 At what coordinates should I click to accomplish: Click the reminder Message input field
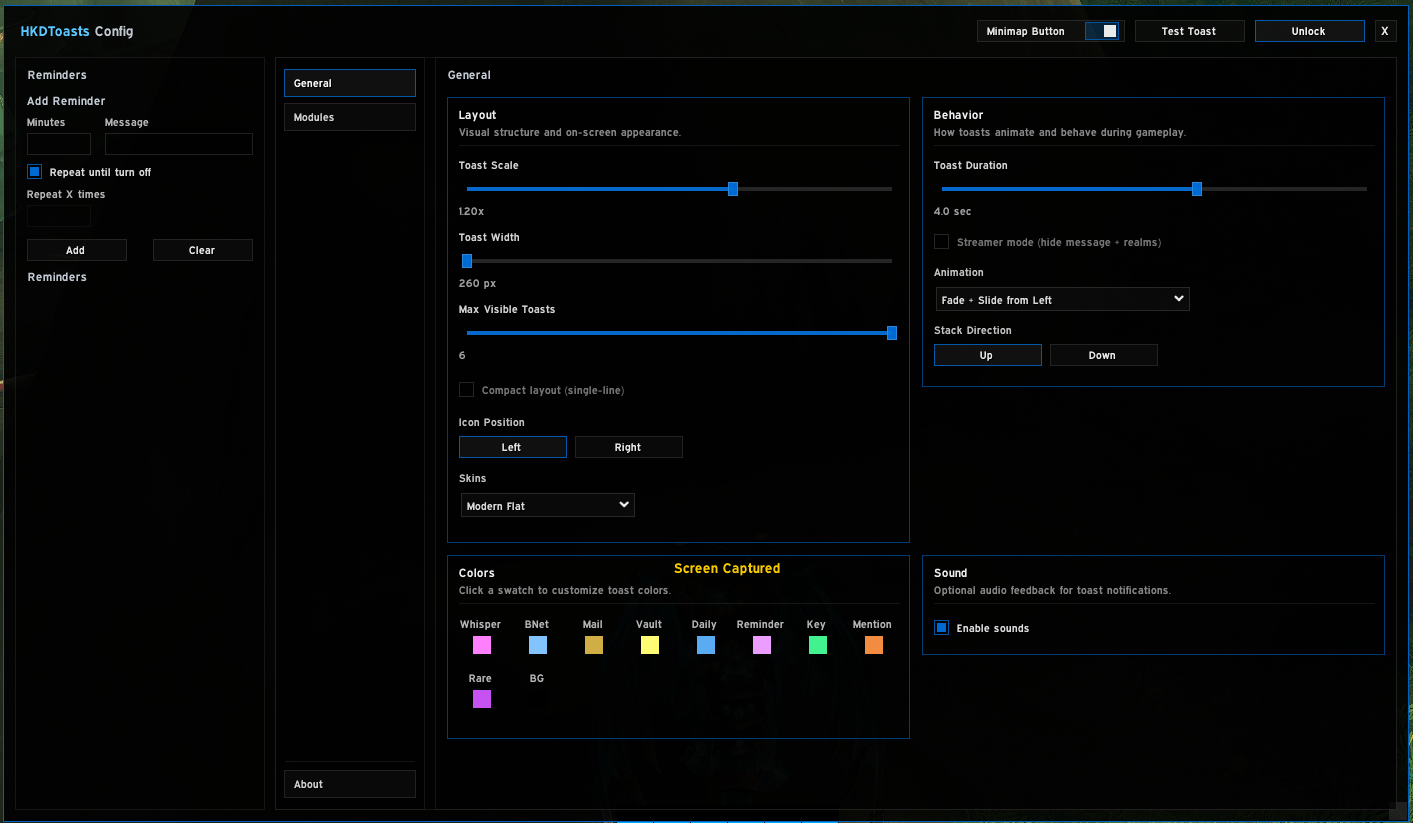pos(179,144)
